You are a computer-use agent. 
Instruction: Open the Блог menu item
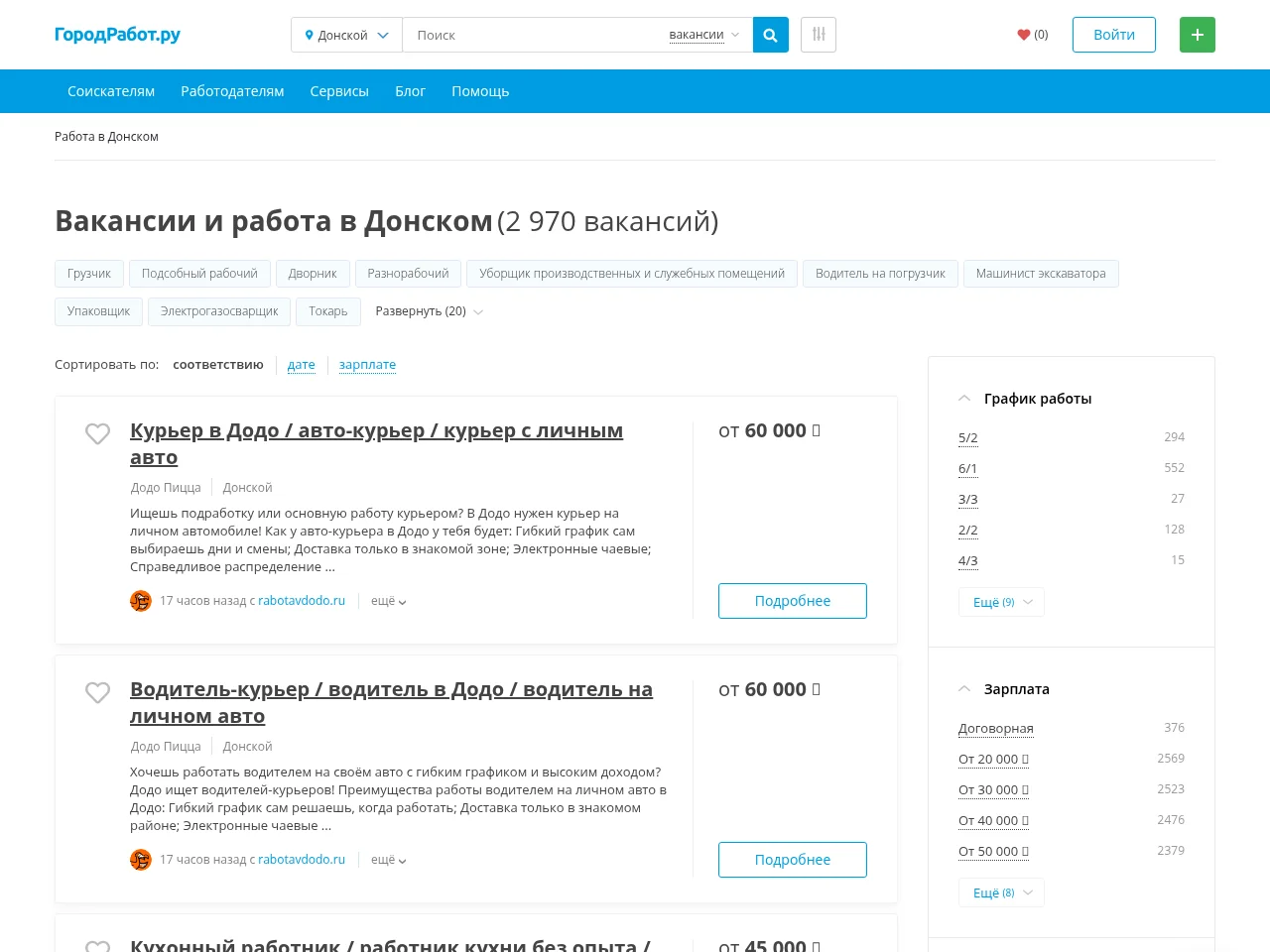pos(410,91)
